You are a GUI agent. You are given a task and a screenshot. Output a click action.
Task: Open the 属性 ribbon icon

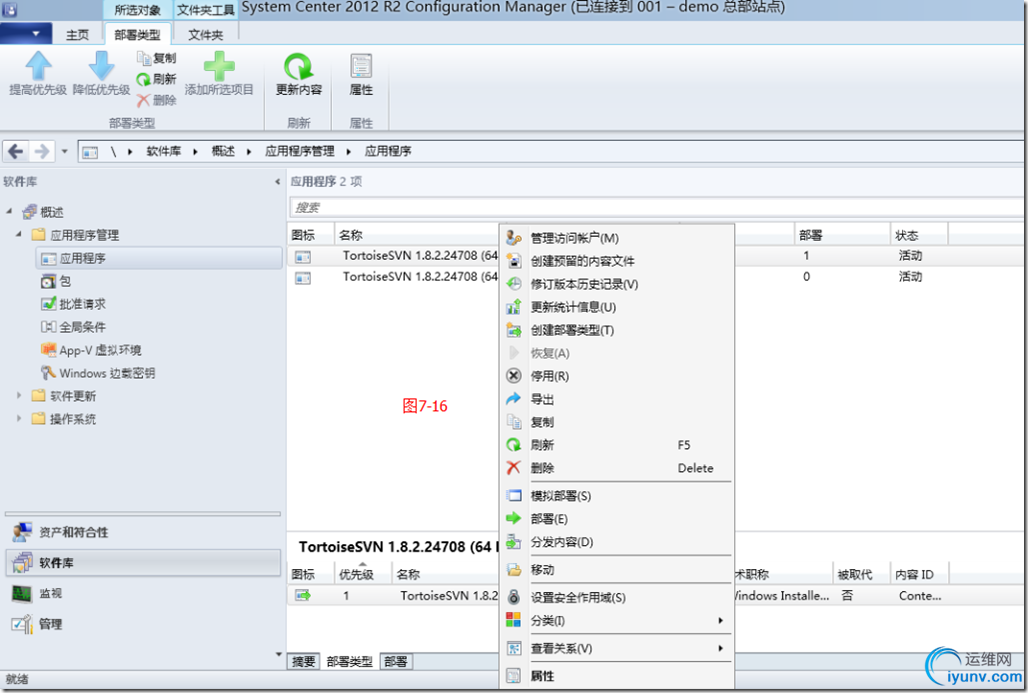[361, 67]
